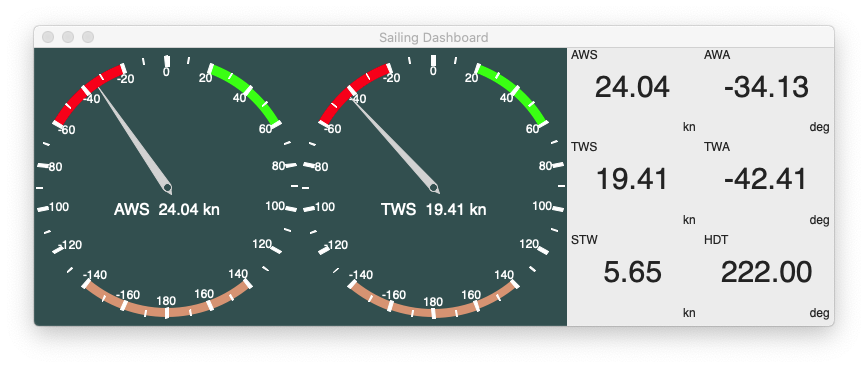
Task: Select the AWA -34.13 readout
Action: point(766,87)
